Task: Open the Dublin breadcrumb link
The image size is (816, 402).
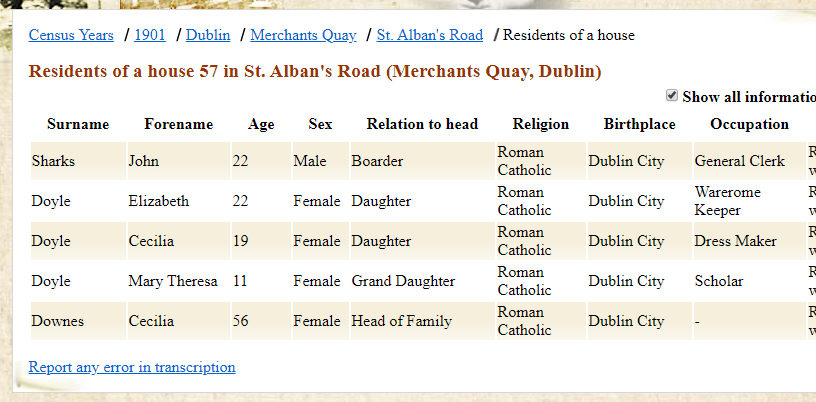Action: click(208, 35)
